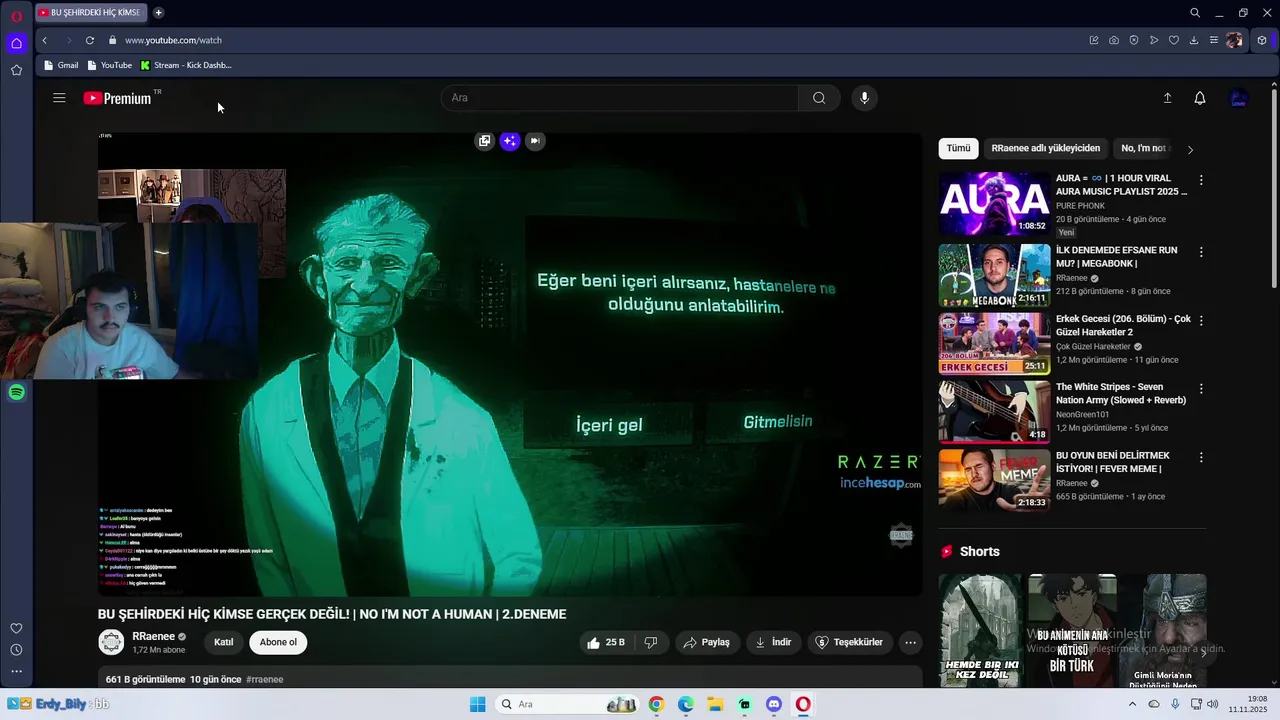Show hidden system tray icons chevron
The height and width of the screenshot is (720, 1280).
click(1132, 704)
